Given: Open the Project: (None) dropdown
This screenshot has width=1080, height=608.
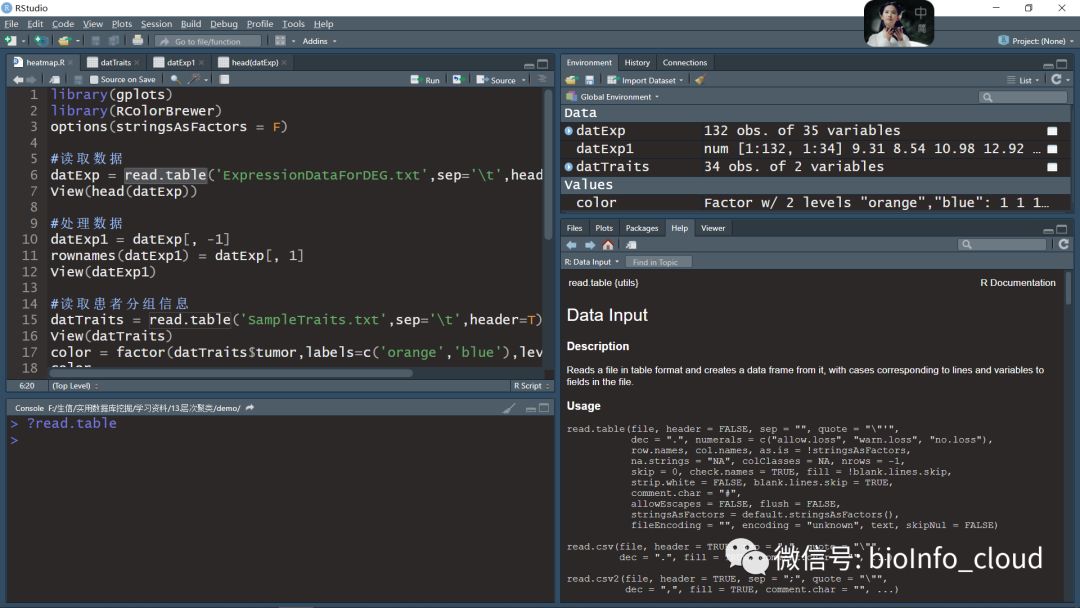Looking at the screenshot, I should click(x=1036, y=41).
